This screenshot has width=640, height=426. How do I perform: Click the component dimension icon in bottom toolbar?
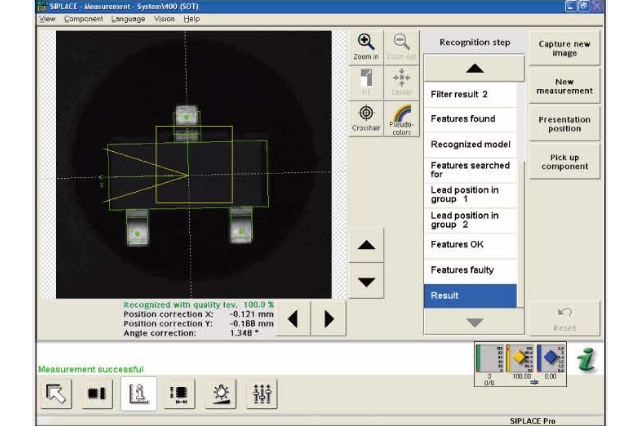tap(179, 394)
